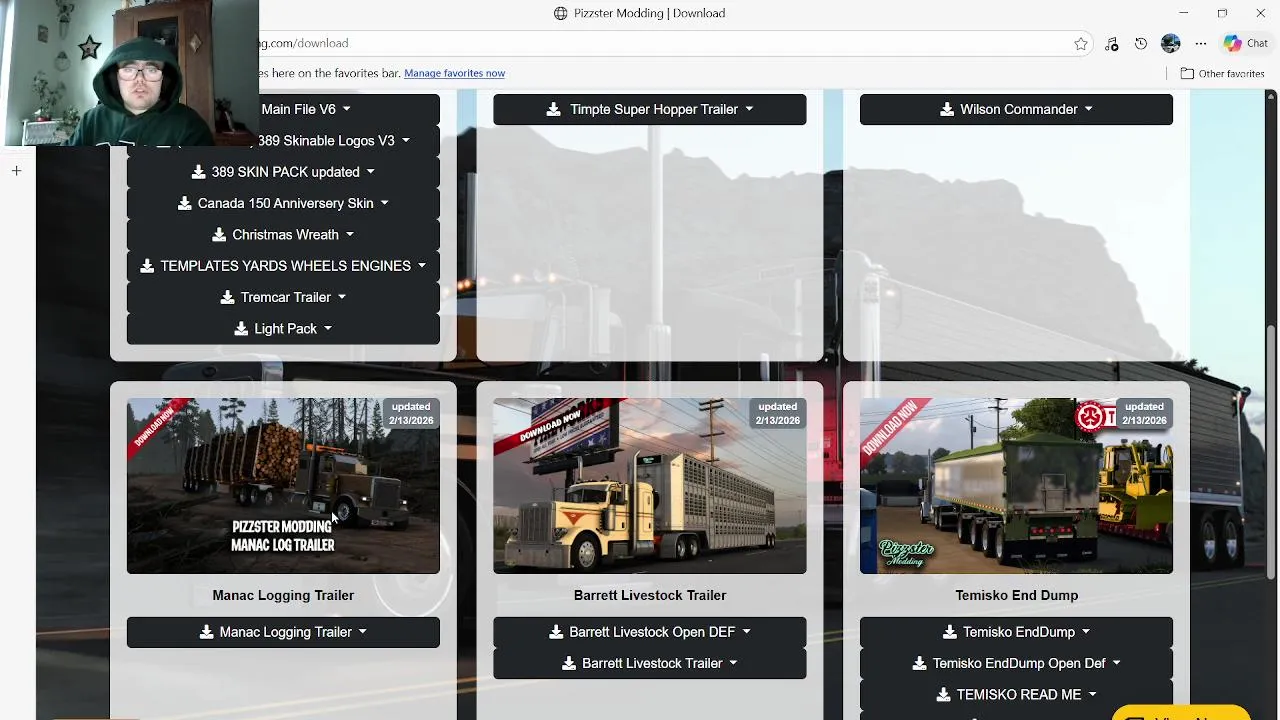Screen dimensions: 1280x720
Task: Expand Christmas Wreath download dropdown
Action: click(283, 235)
